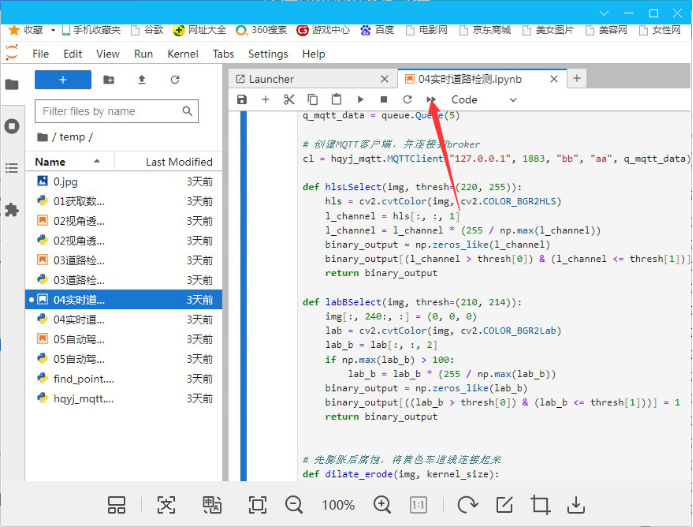Click the upload files icon
Screen dimensions: 693x527
141,80
